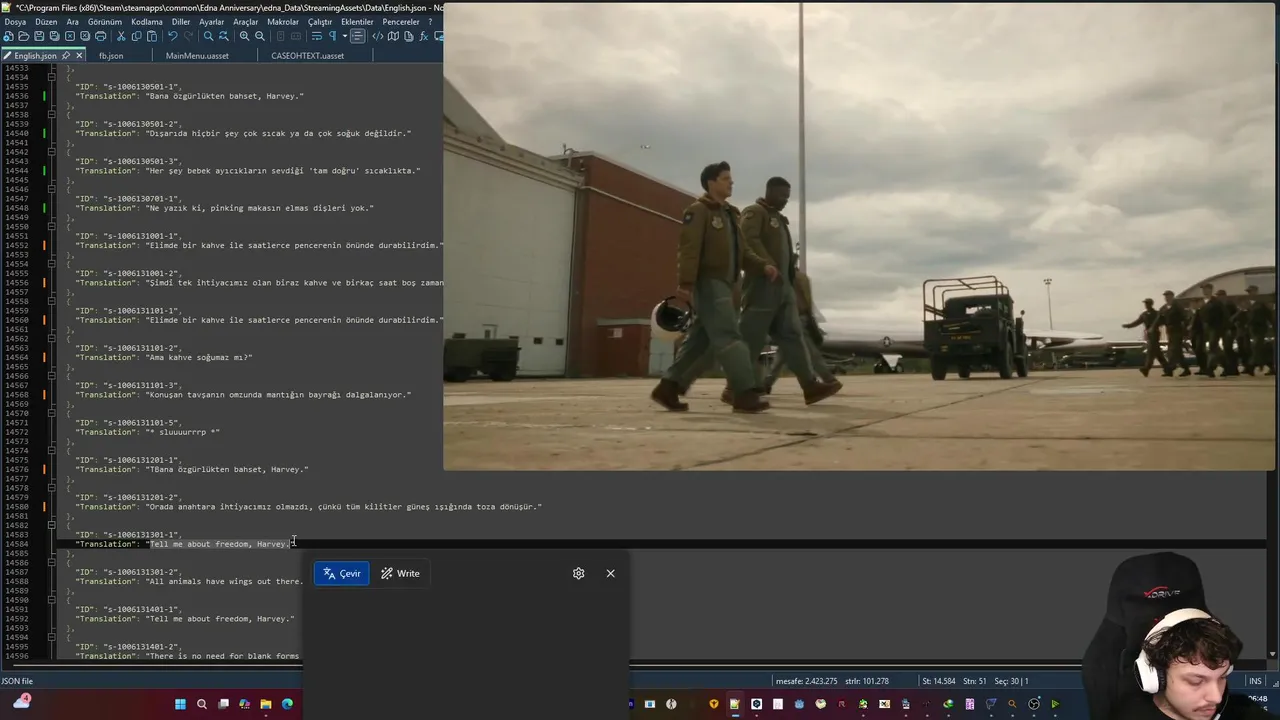The image size is (1280, 720).
Task: Open Replace dialog from toolbar icon
Action: [x=224, y=36]
